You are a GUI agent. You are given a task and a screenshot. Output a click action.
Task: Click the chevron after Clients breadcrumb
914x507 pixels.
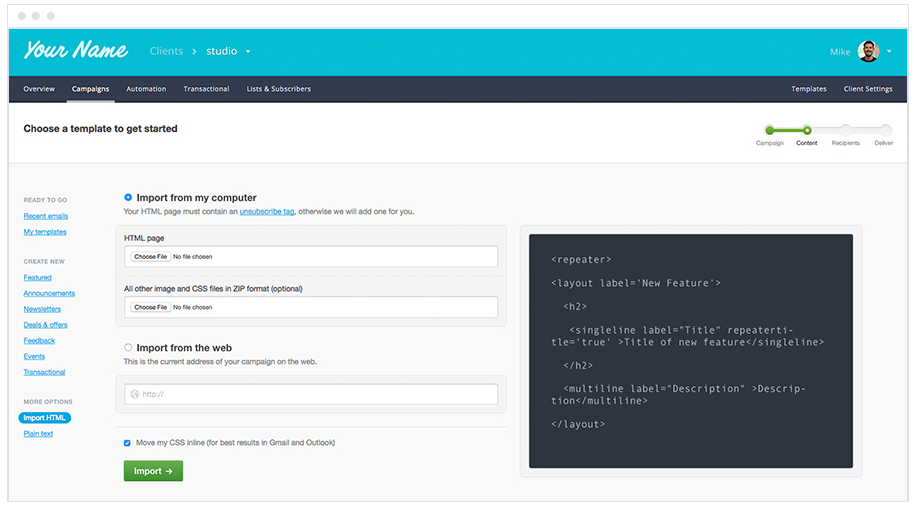click(194, 51)
